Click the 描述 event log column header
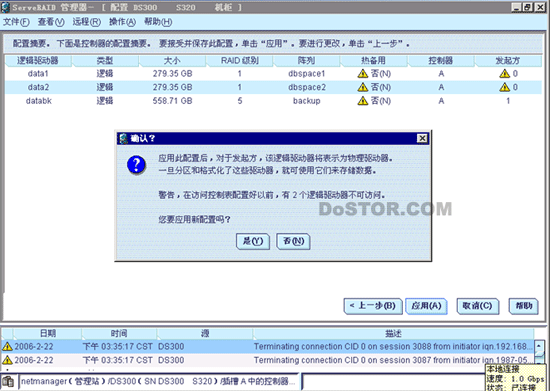The image size is (550, 391). click(393, 333)
